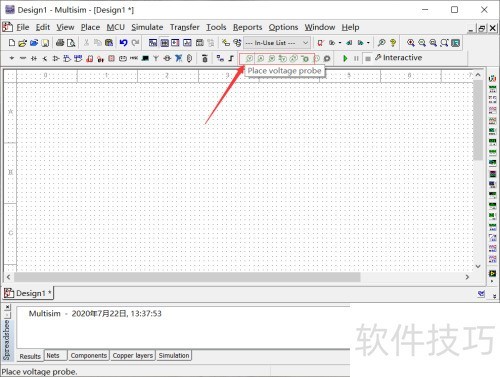Screen dimensions: 500x377
Task: Place an indicator component
Action: [x=112, y=58]
